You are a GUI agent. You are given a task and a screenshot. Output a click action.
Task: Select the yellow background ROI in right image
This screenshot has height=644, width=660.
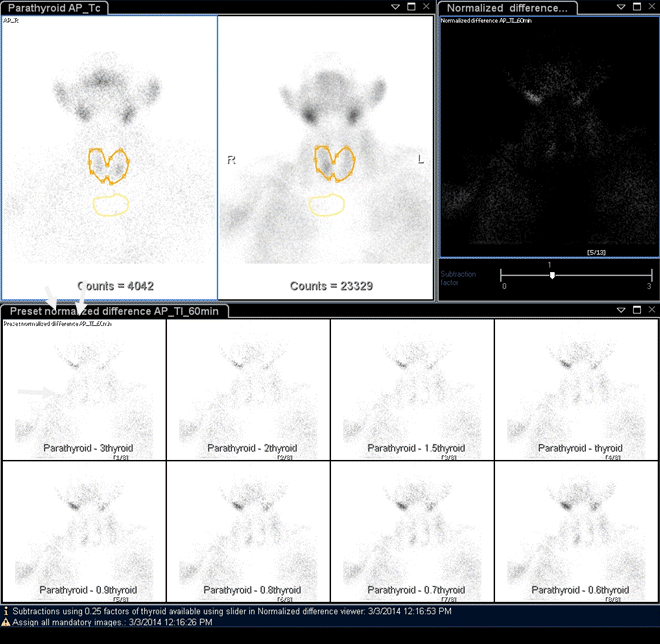pyautogui.click(x=326, y=205)
